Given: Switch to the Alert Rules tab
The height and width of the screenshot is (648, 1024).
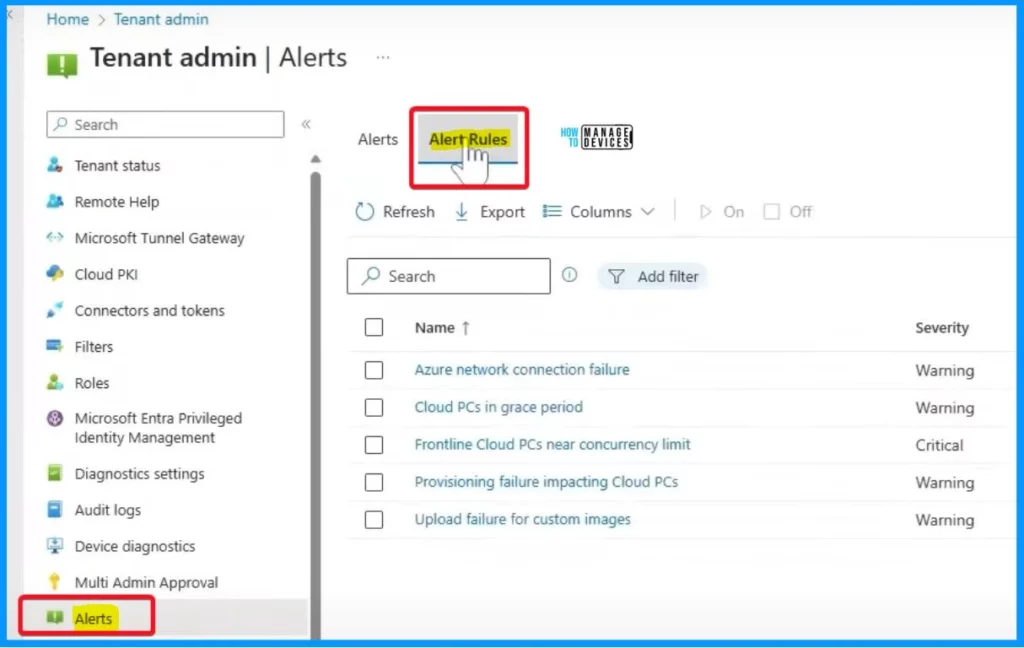Looking at the screenshot, I should click(x=468, y=139).
